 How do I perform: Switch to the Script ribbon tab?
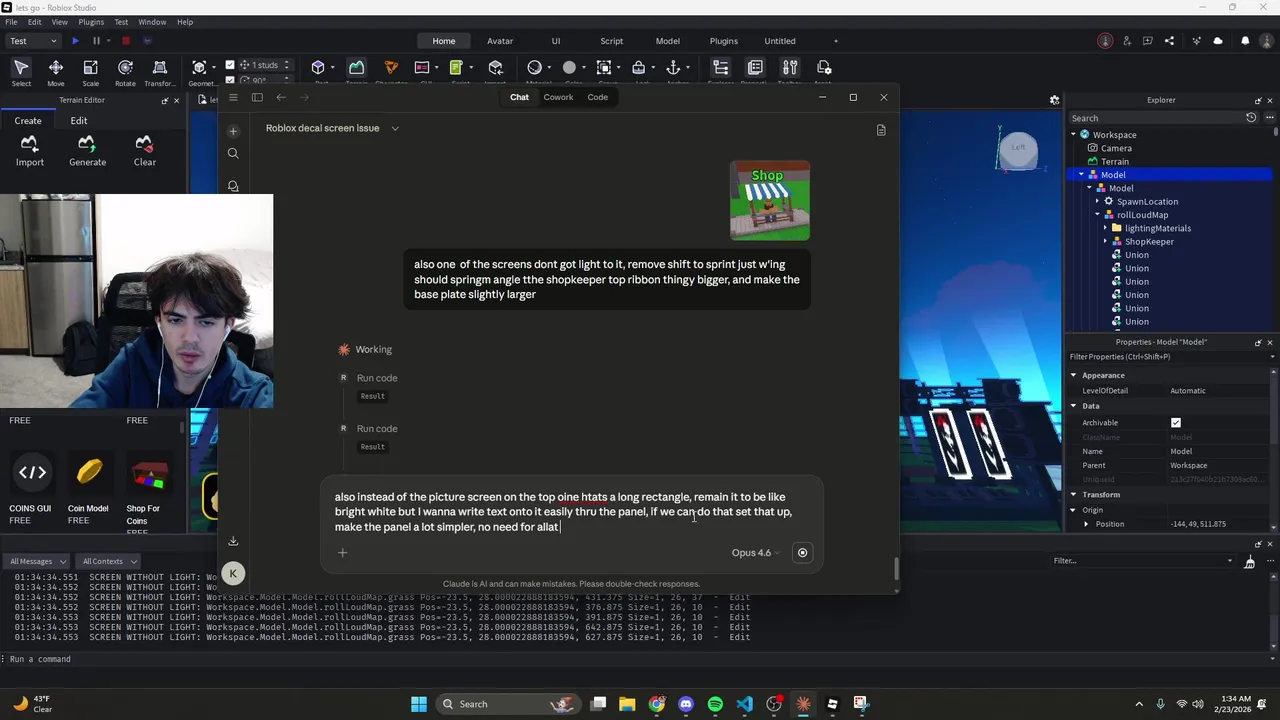click(611, 41)
